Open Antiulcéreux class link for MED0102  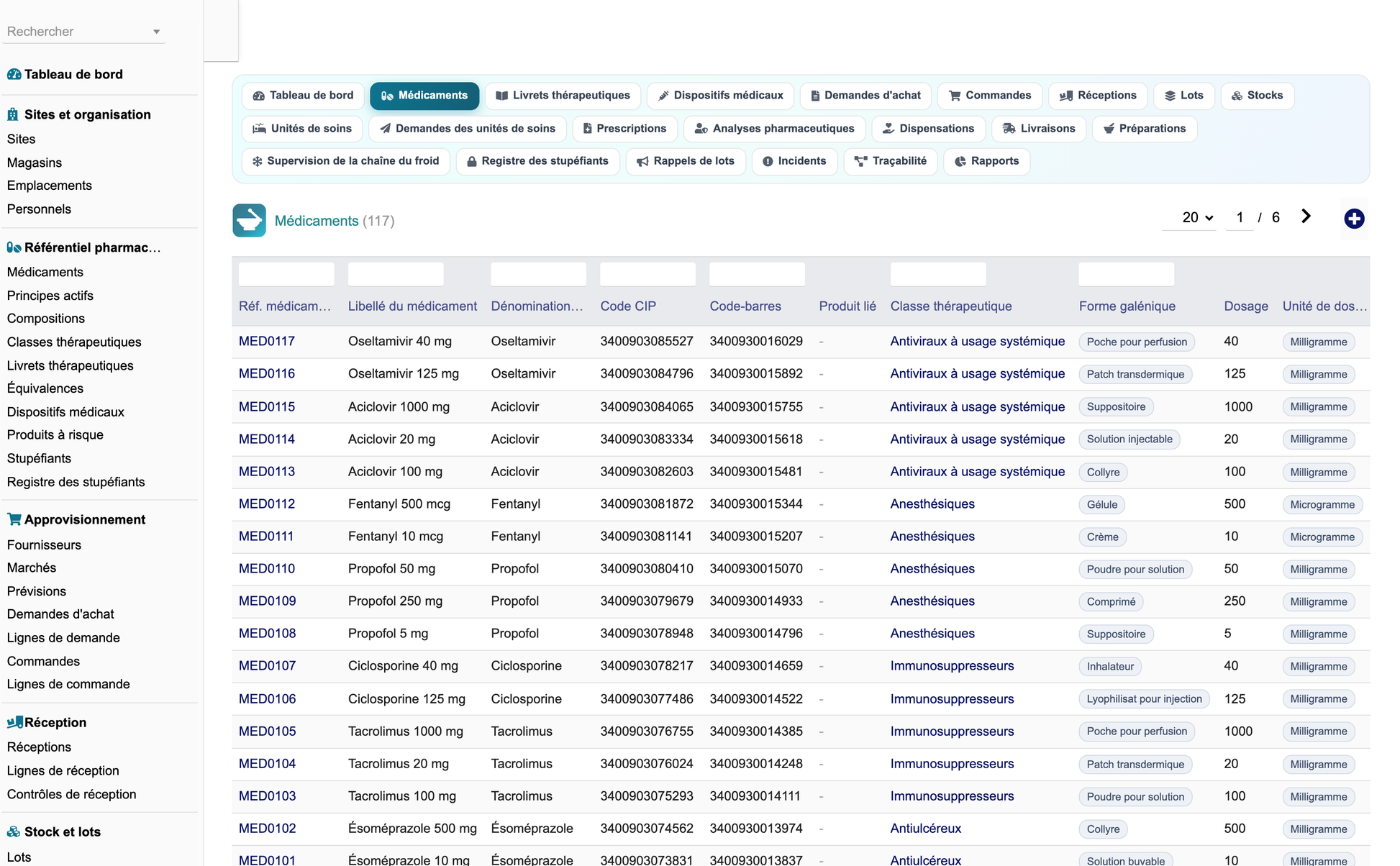(926, 828)
